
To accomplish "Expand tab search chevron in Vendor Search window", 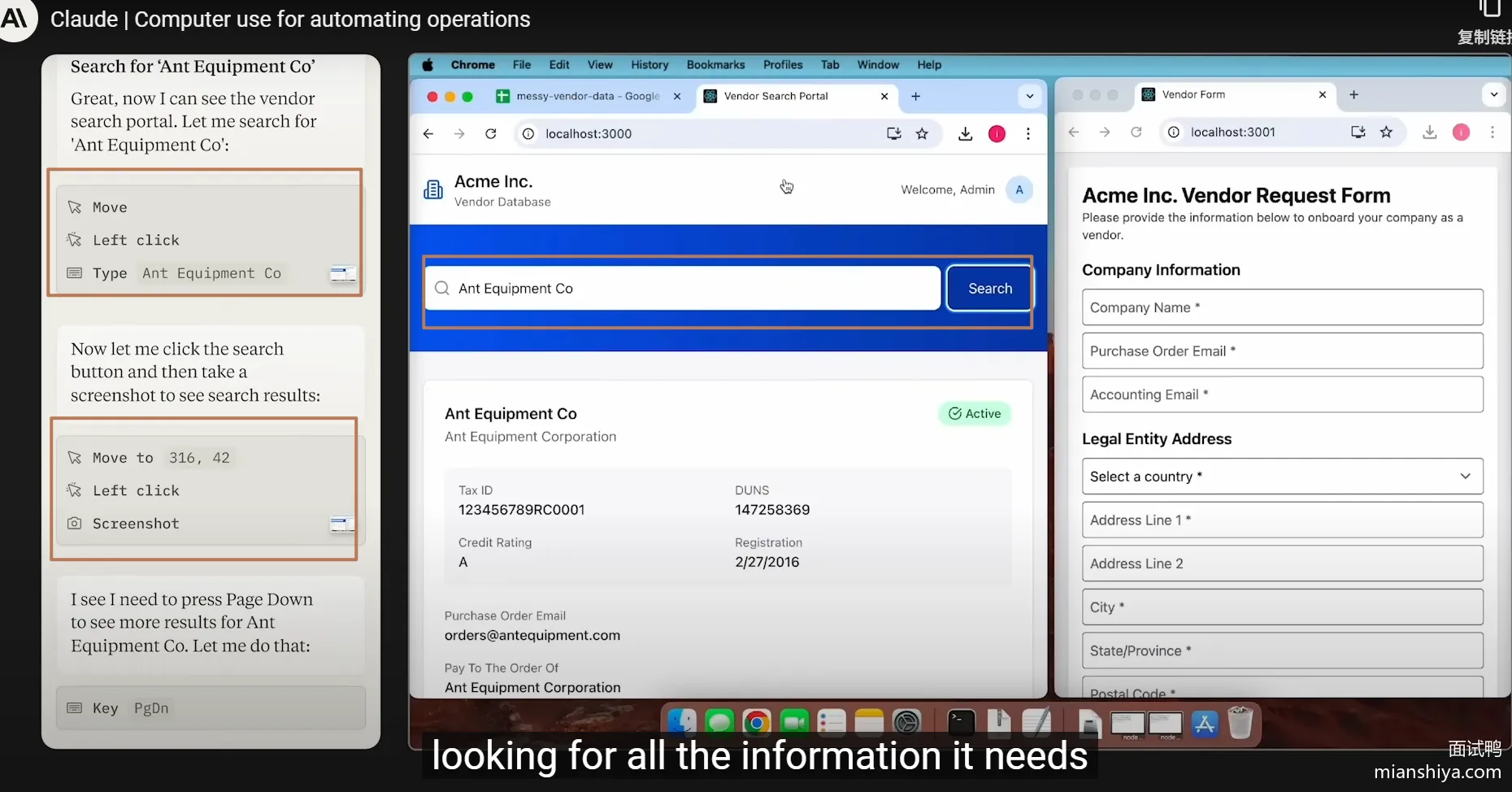I will [1030, 96].
